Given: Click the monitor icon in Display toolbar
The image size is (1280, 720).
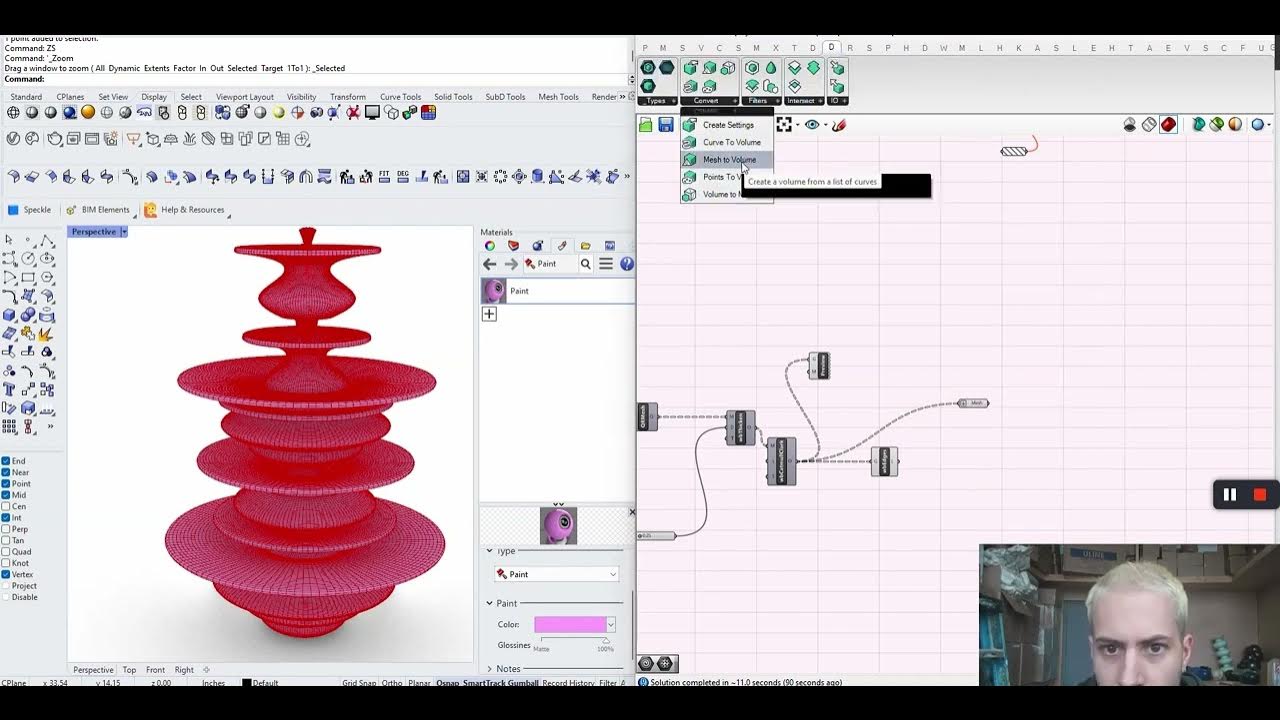Looking at the screenshot, I should (x=372, y=113).
